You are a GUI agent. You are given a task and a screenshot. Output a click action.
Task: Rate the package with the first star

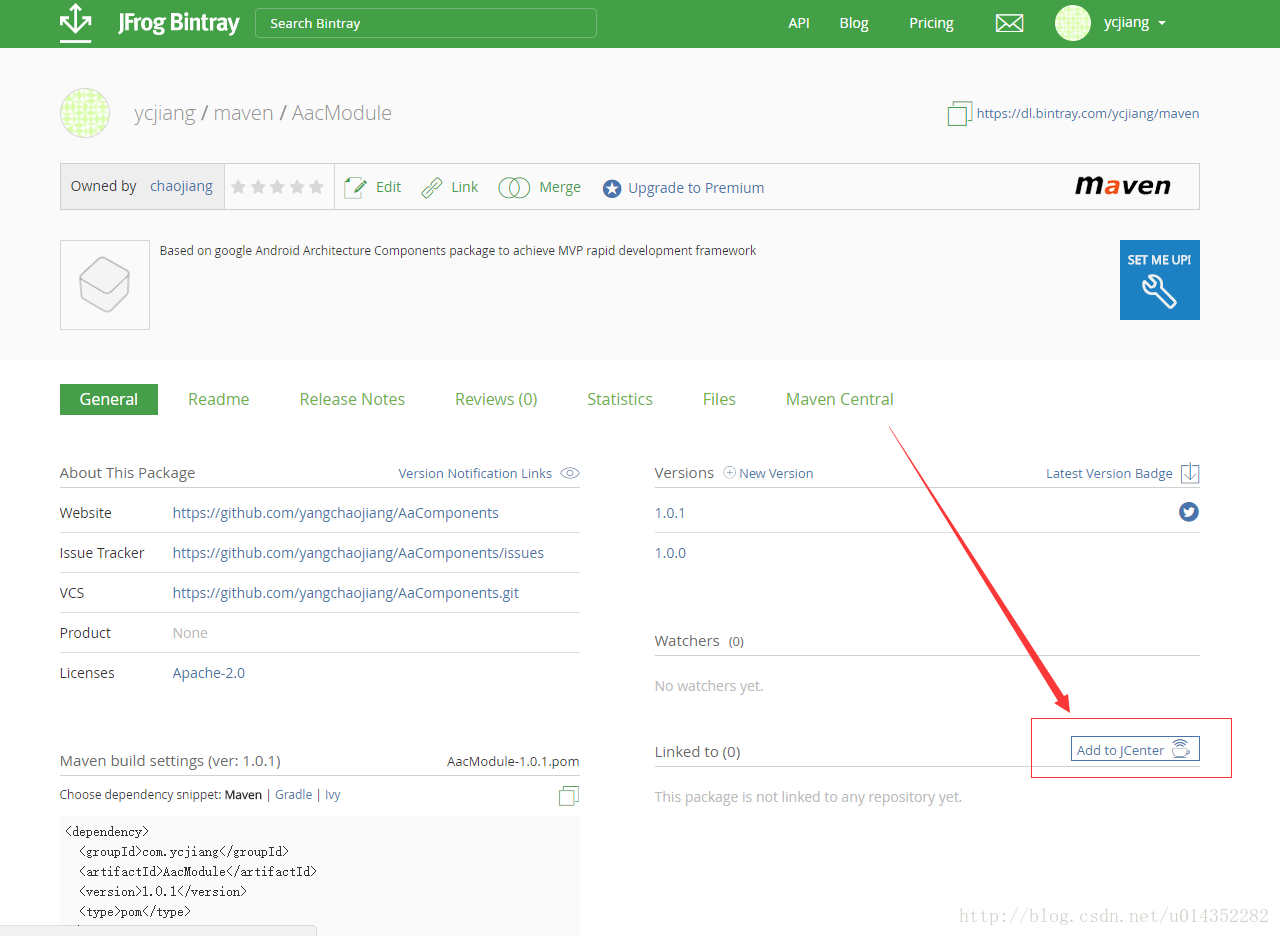[x=239, y=187]
